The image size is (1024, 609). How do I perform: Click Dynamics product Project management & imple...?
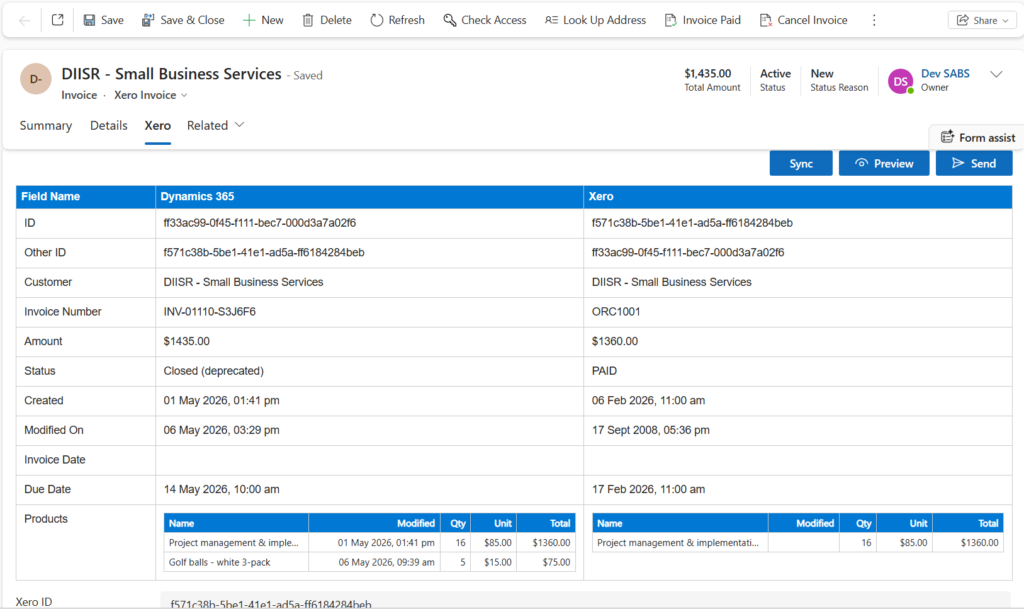point(234,542)
